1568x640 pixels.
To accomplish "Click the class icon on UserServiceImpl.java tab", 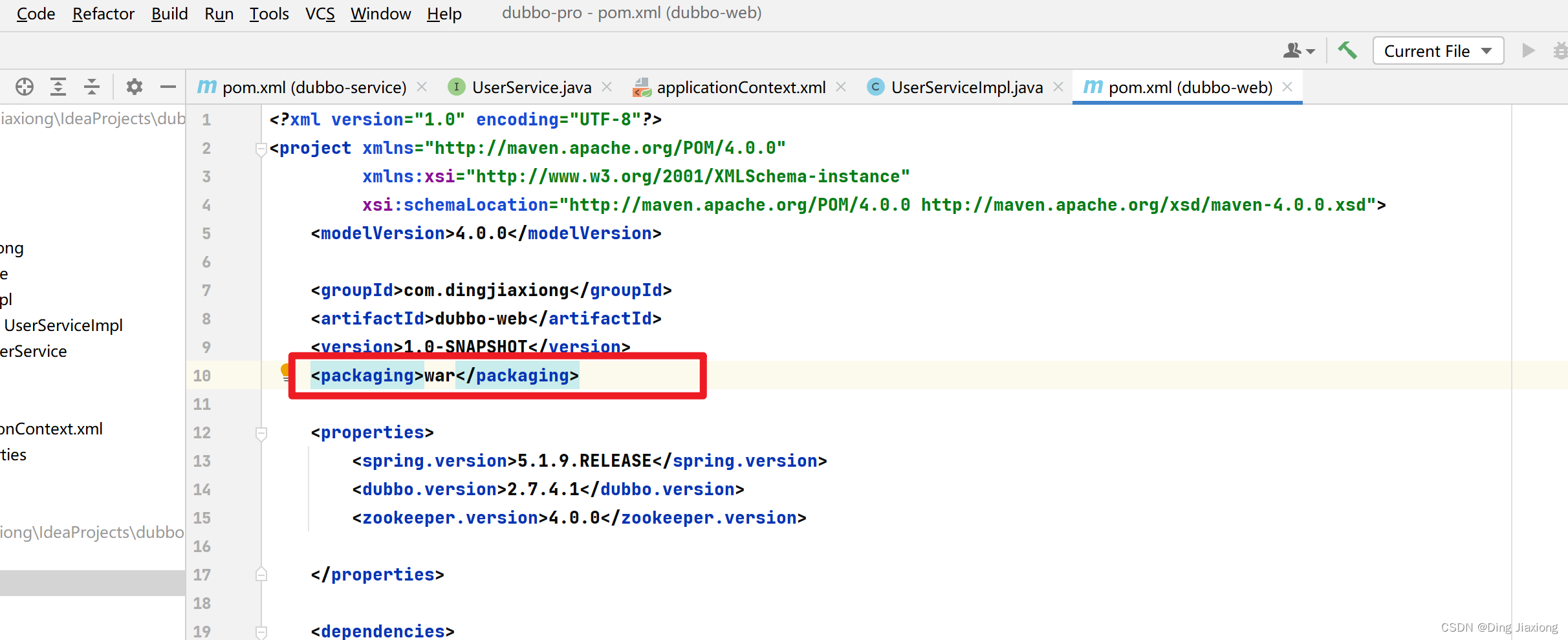I will 876,87.
